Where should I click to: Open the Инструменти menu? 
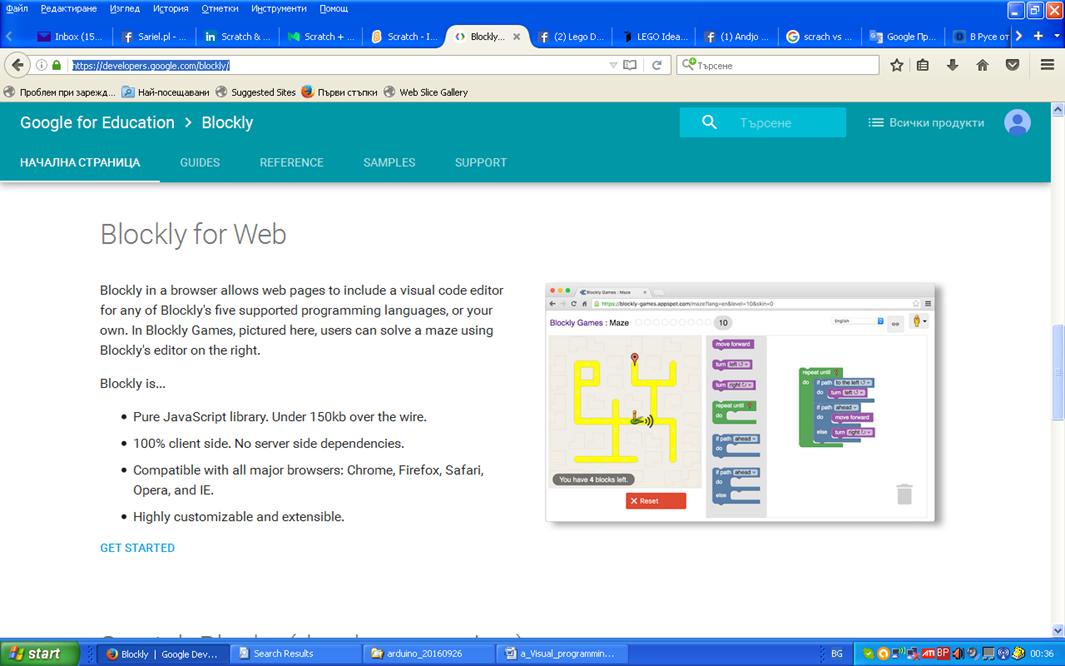coord(277,8)
